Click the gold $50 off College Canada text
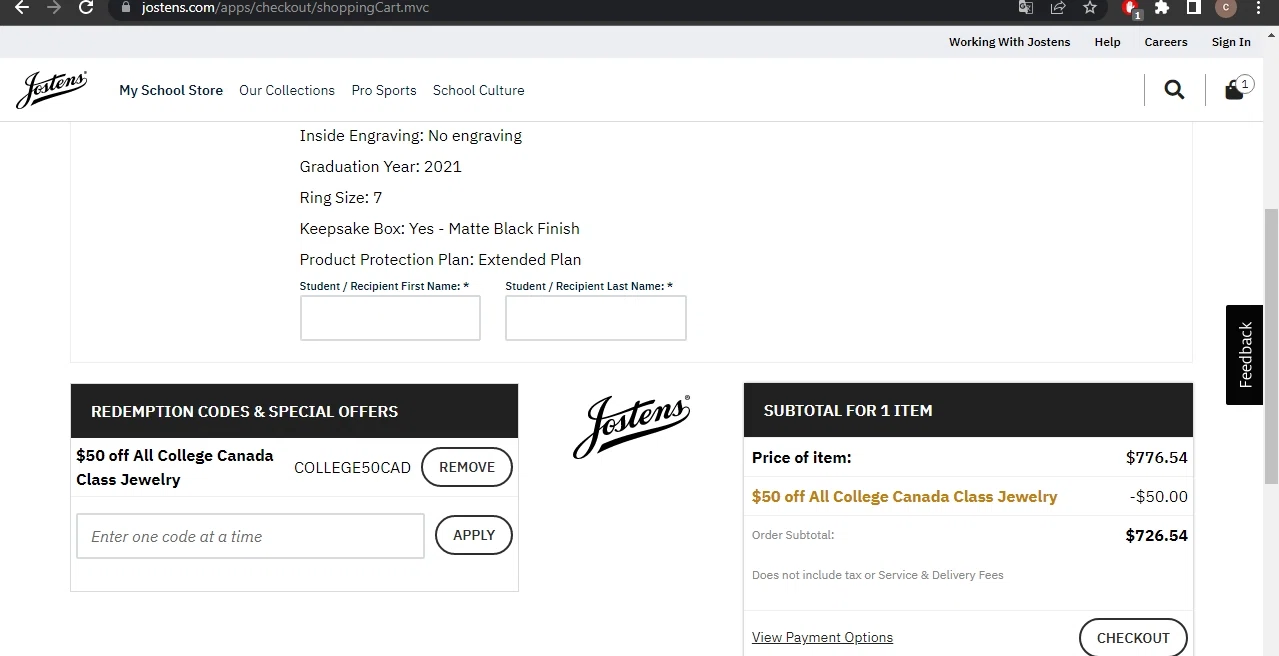 coord(904,496)
